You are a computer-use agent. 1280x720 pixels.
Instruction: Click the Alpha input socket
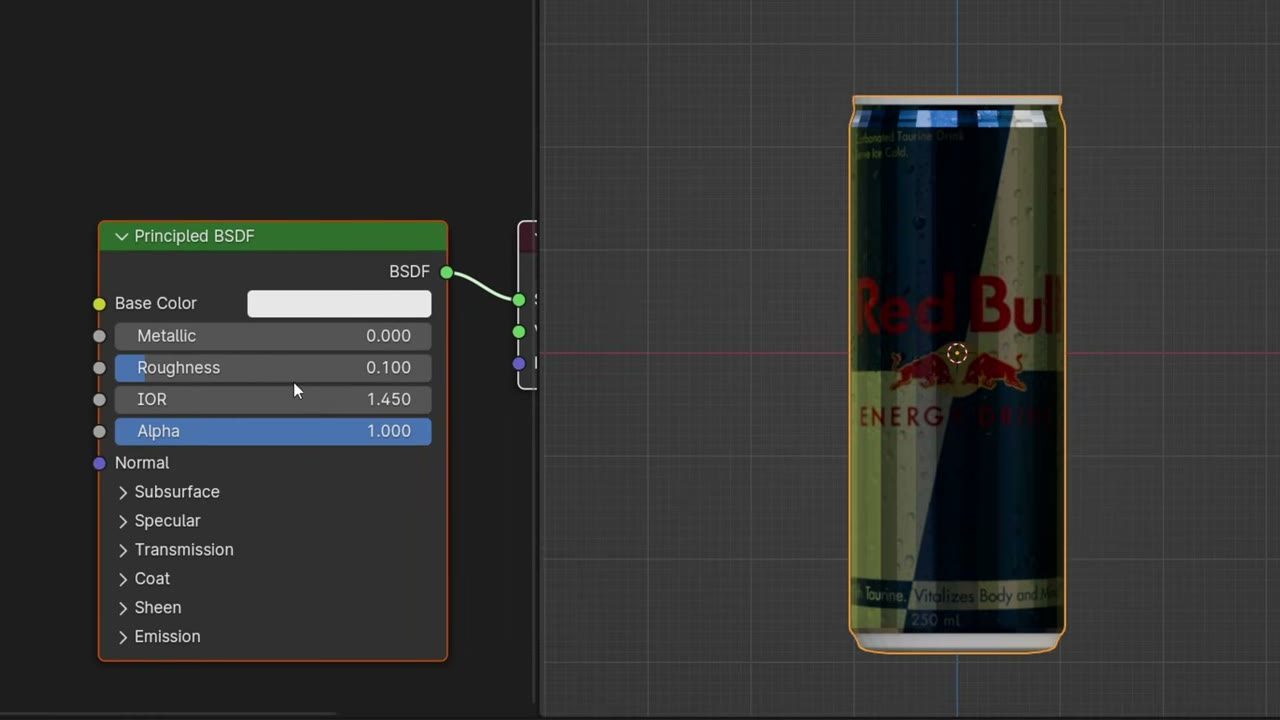point(99,432)
